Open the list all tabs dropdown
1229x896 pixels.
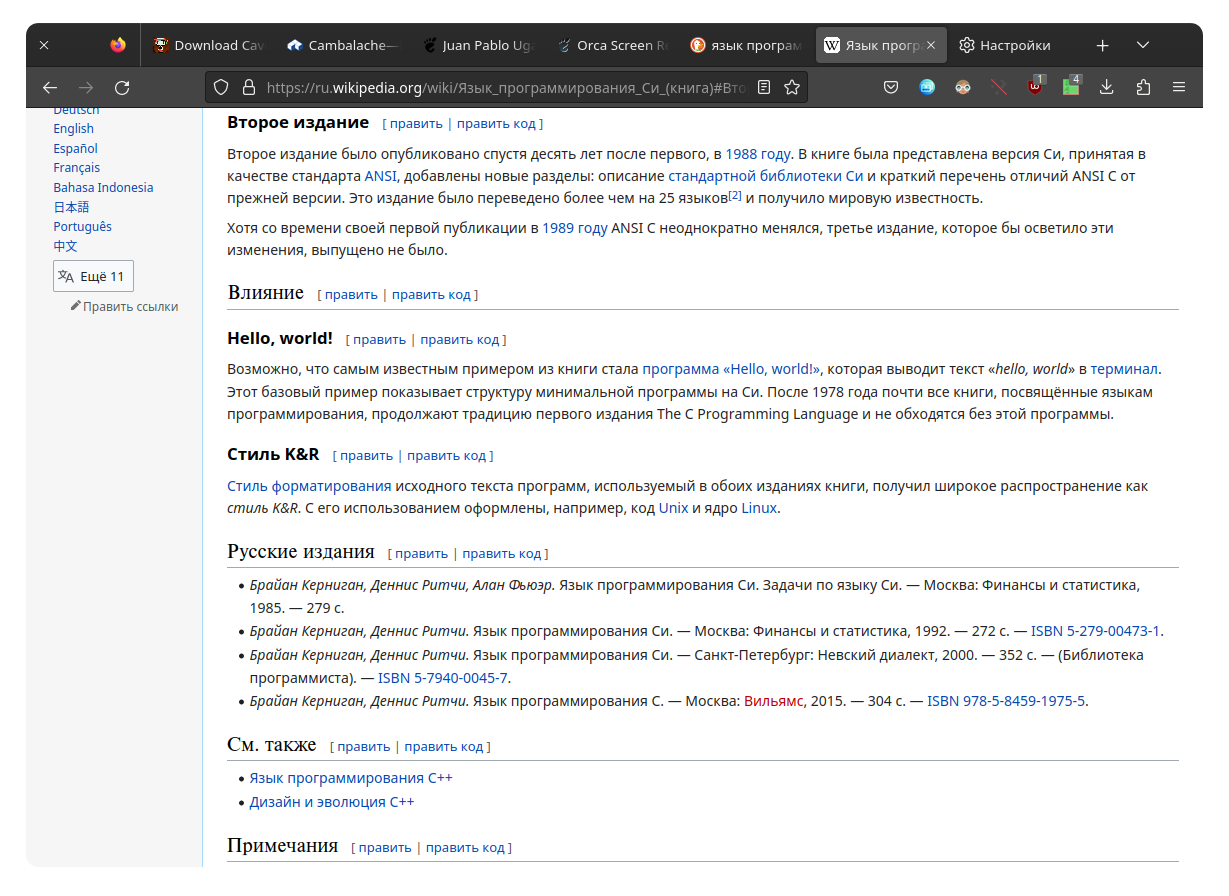tap(1143, 45)
